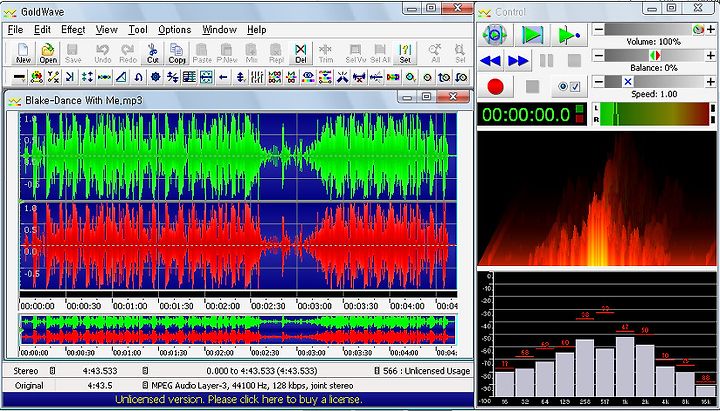
Task: Create a new file with the New button
Action: click(x=23, y=54)
